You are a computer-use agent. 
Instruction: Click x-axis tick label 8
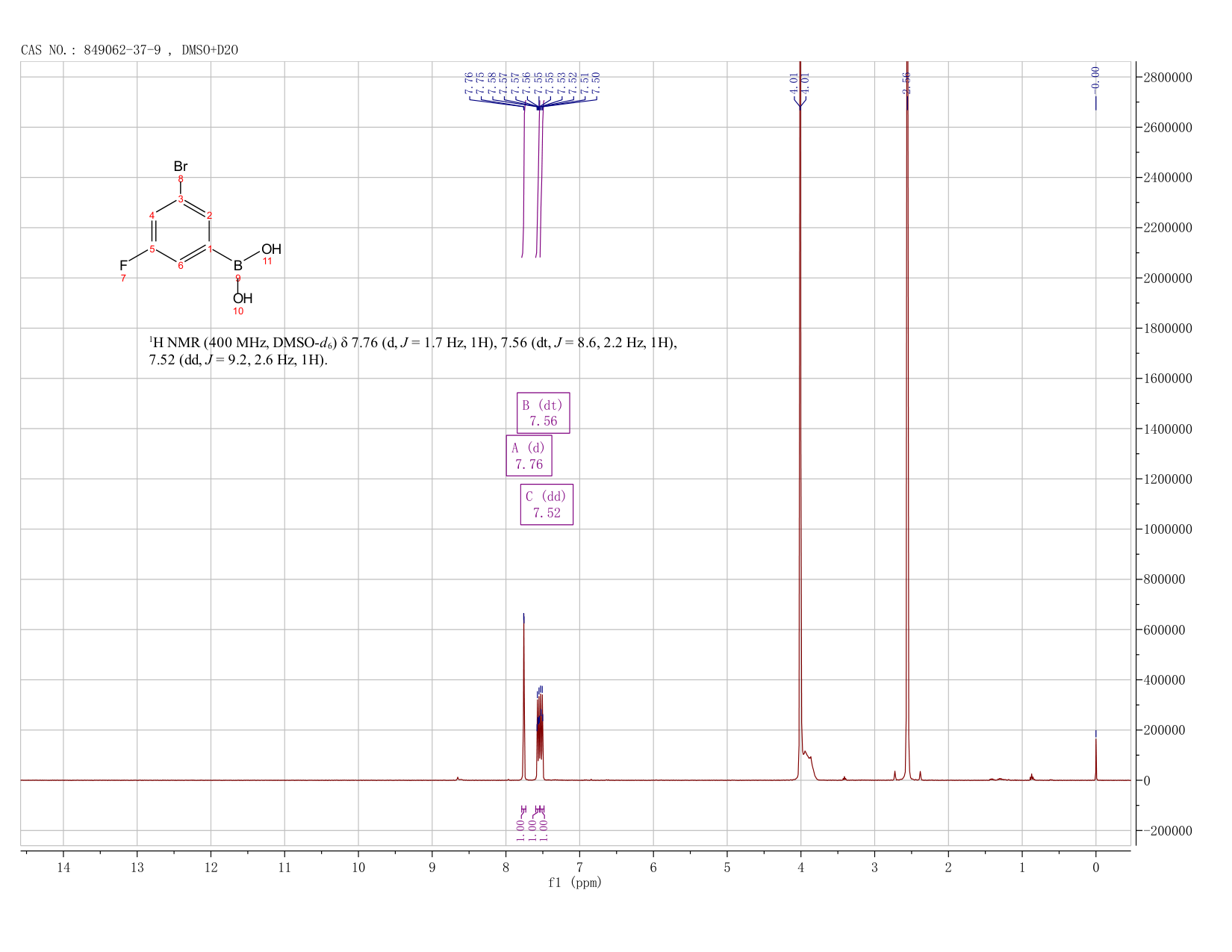coord(505,867)
